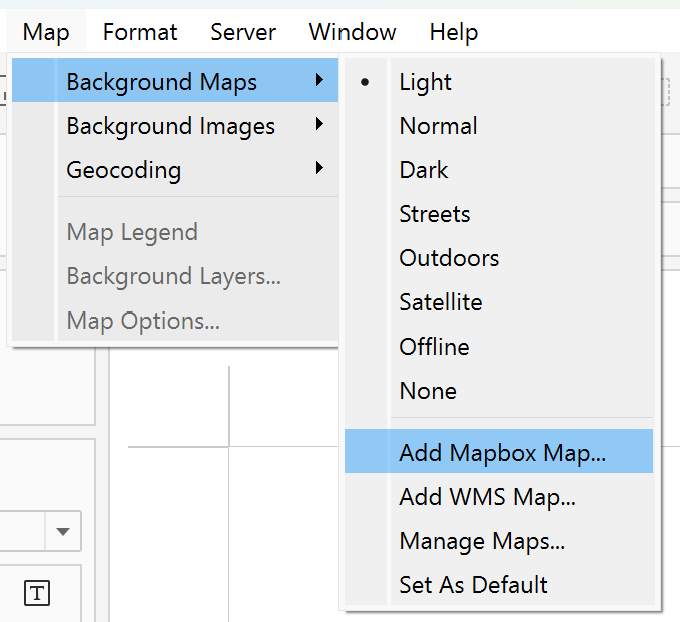
Task: Select the Satellite background map
Action: [x=499, y=302]
